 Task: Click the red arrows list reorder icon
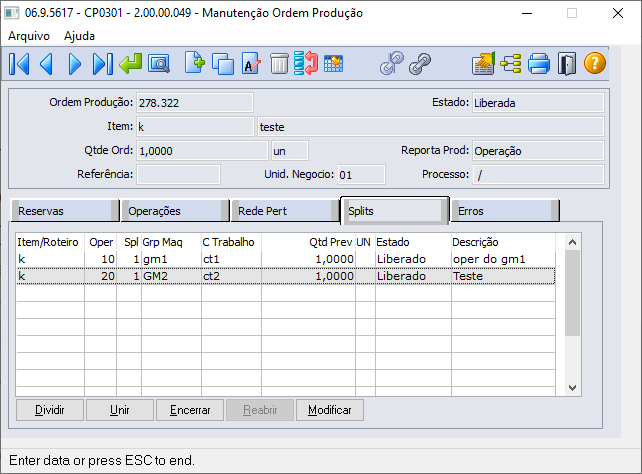pyautogui.click(x=306, y=63)
